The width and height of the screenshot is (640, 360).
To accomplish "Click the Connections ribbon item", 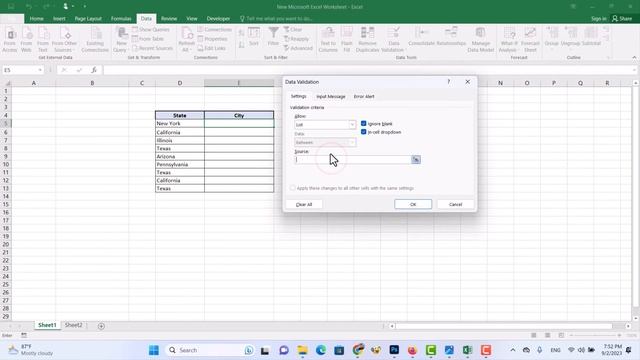I will click(215, 29).
